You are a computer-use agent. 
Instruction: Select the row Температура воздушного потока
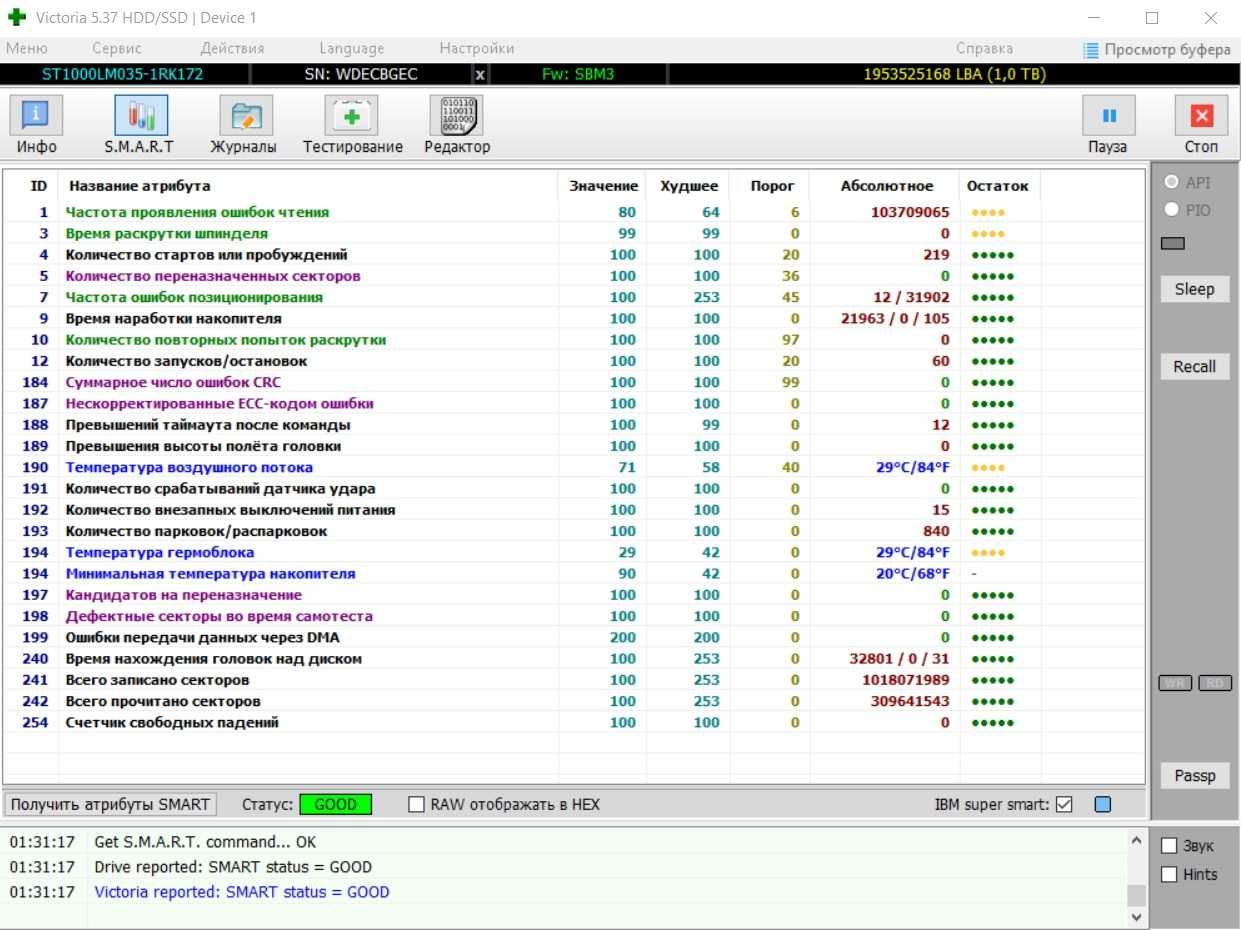pyautogui.click(x=573, y=467)
